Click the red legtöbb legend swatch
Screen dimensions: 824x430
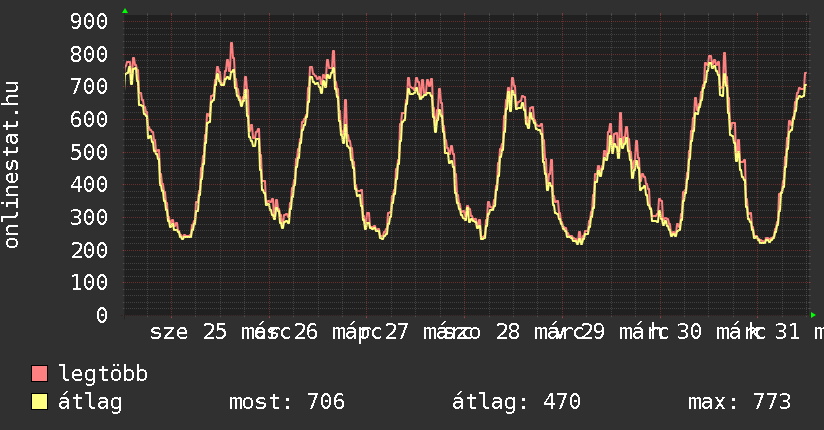(x=40, y=374)
